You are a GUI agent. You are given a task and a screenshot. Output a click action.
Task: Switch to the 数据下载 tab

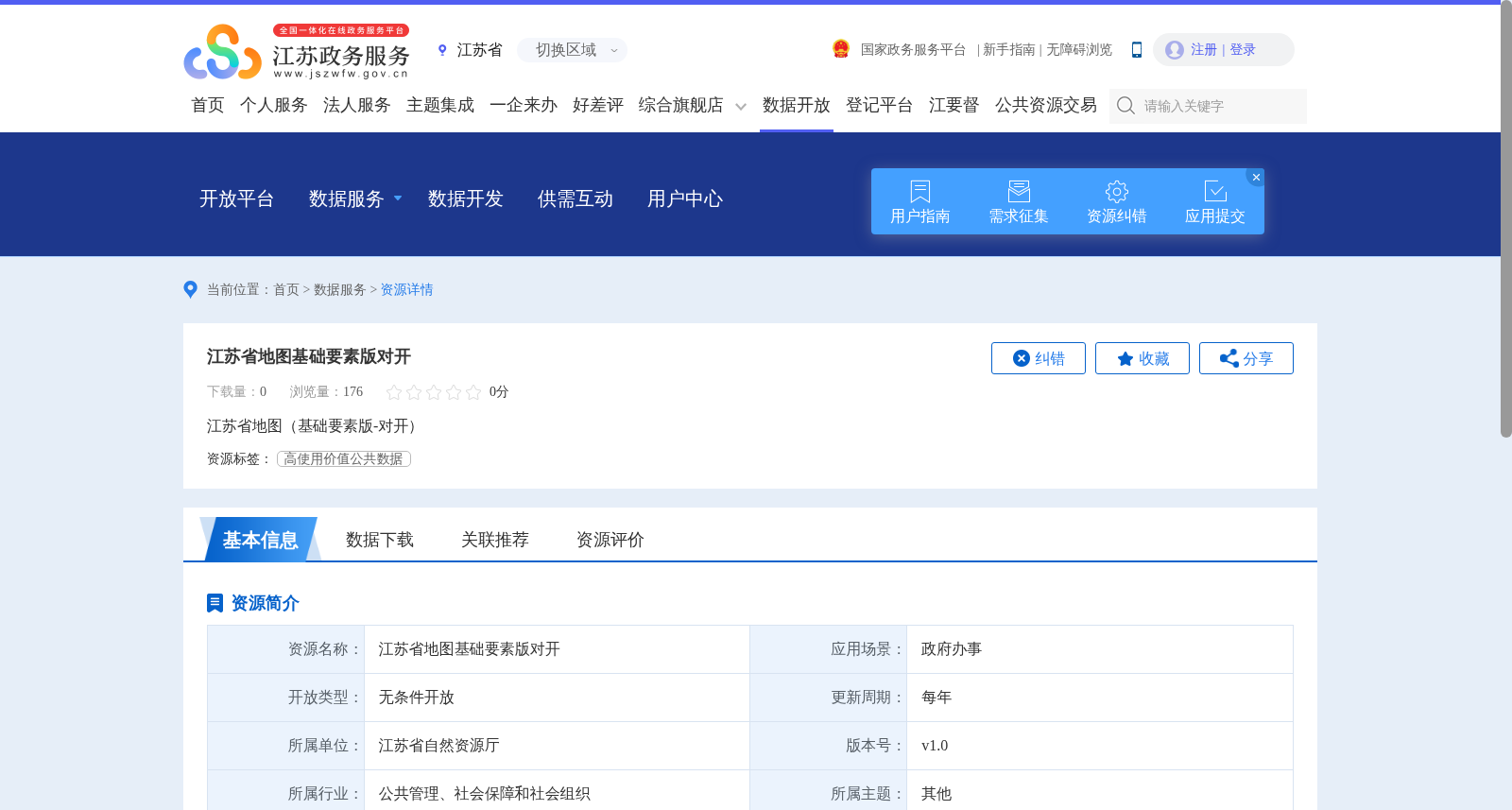(x=380, y=540)
